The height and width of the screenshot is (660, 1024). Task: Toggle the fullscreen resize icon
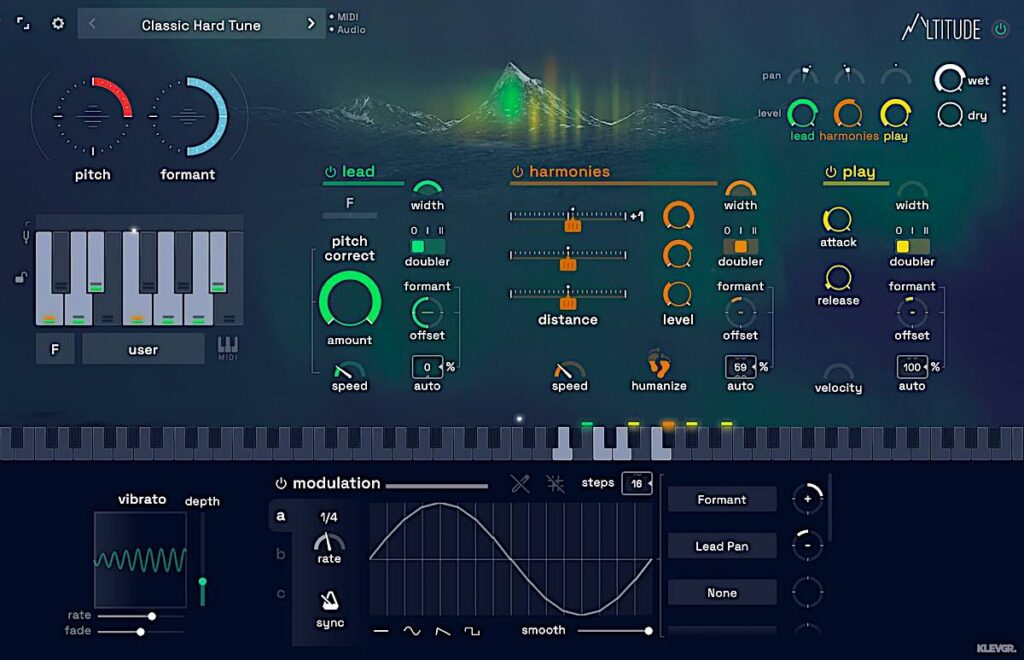click(x=23, y=24)
